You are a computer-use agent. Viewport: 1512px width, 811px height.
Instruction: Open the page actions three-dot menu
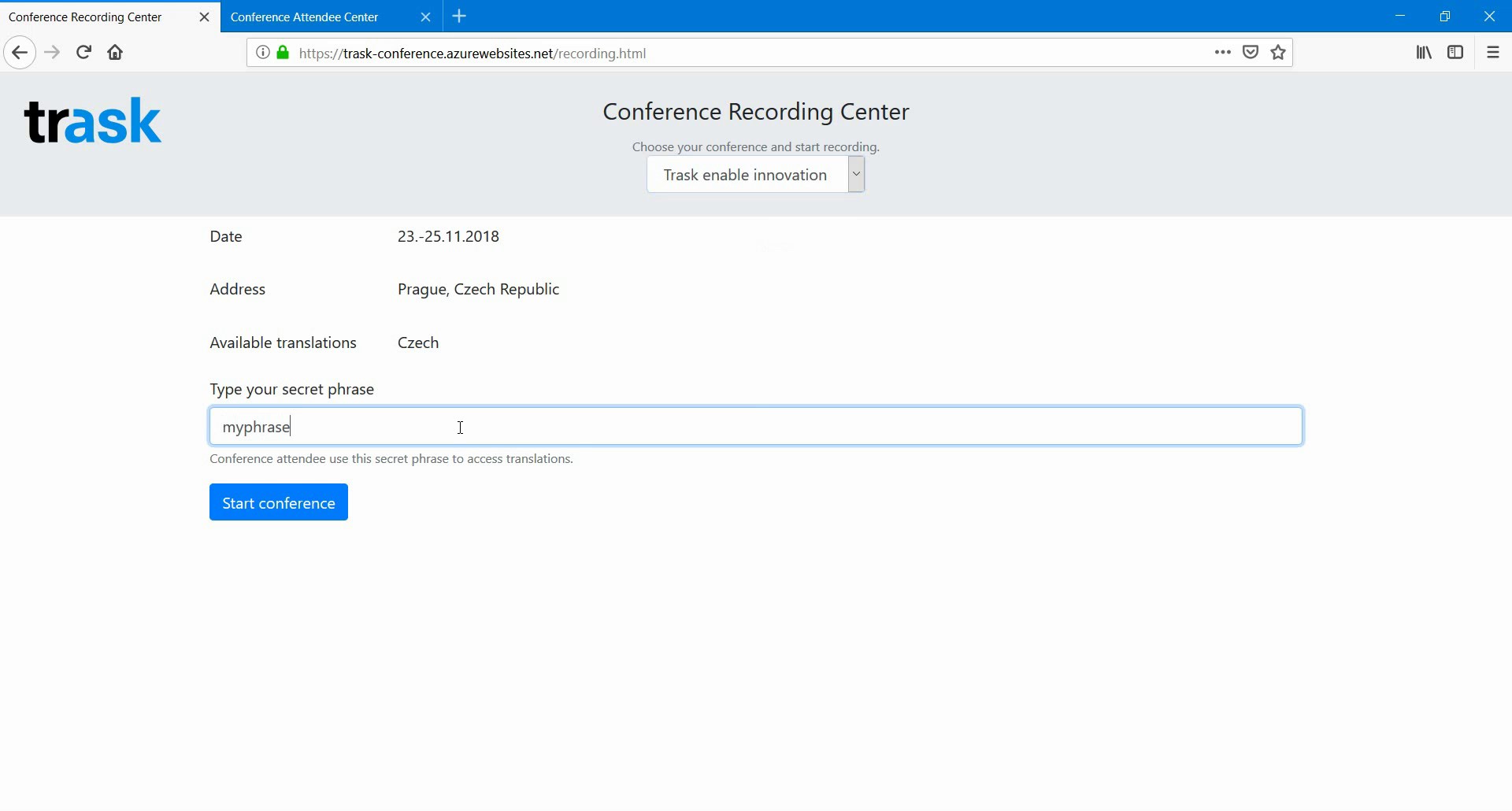pyautogui.click(x=1223, y=53)
